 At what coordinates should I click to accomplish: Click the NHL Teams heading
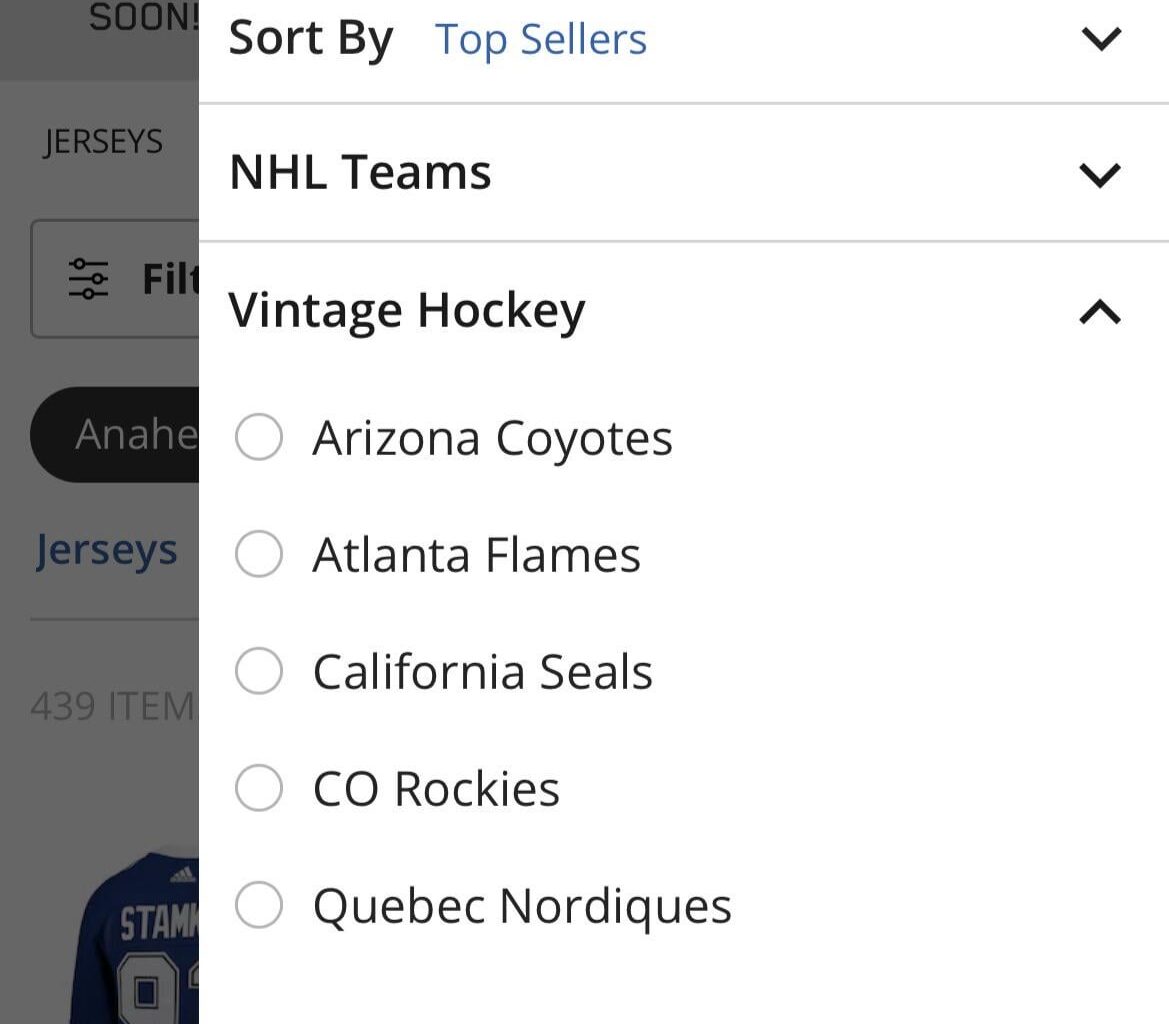click(x=360, y=172)
